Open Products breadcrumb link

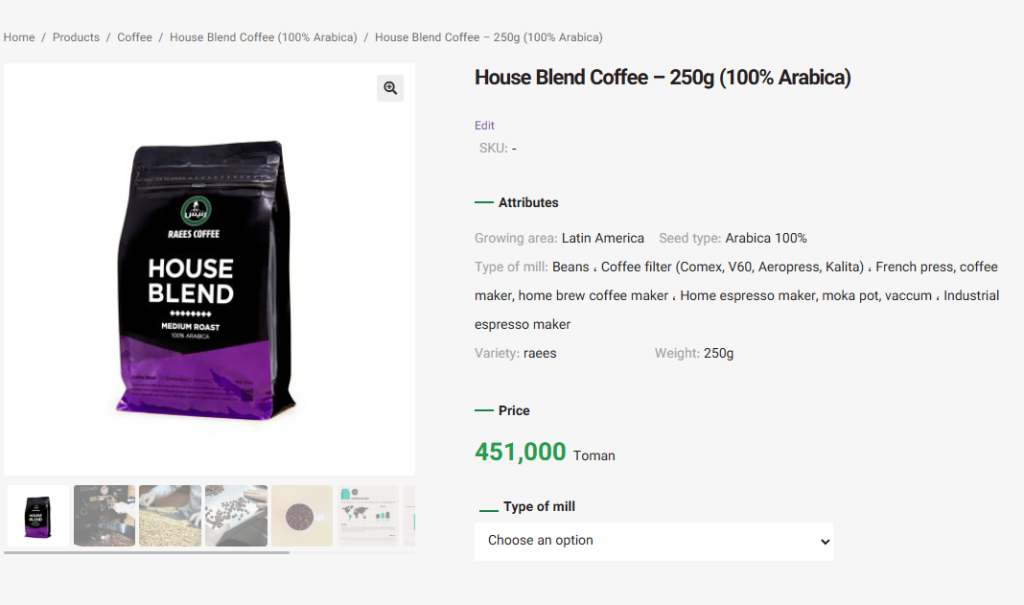pyautogui.click(x=76, y=37)
